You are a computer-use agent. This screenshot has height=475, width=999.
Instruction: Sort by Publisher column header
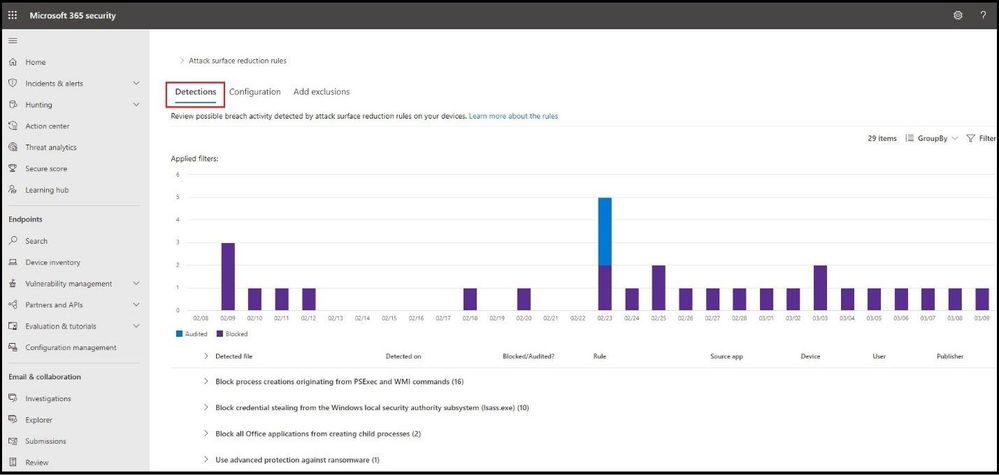click(x=950, y=357)
